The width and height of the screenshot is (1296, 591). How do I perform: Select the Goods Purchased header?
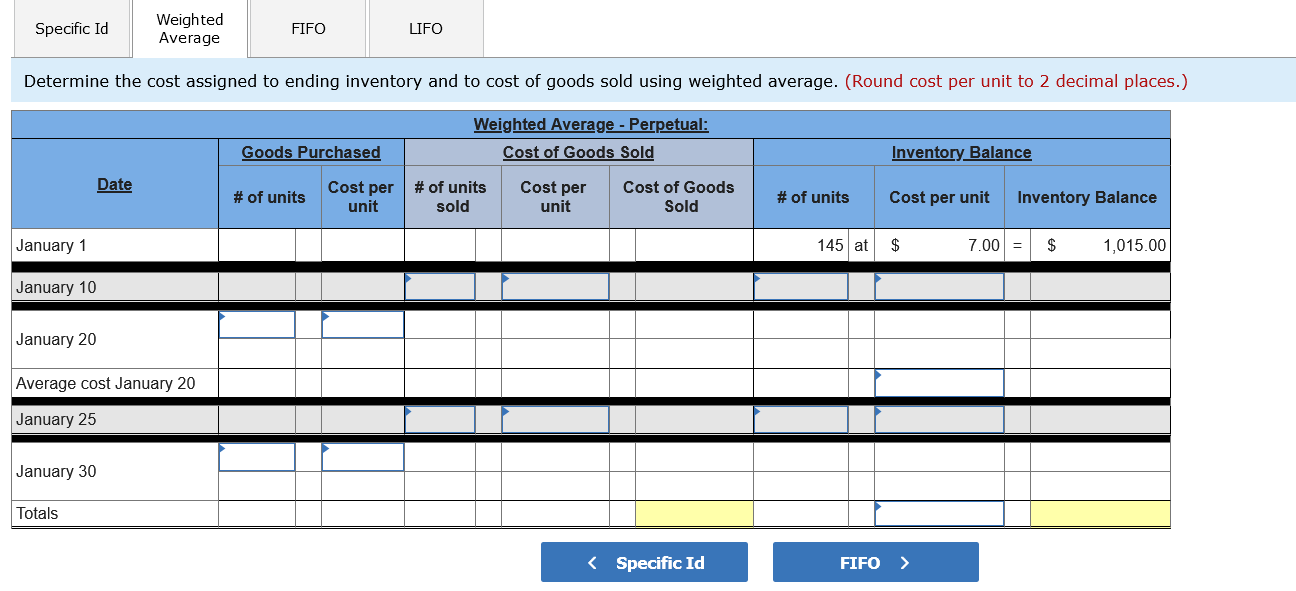pos(311,152)
